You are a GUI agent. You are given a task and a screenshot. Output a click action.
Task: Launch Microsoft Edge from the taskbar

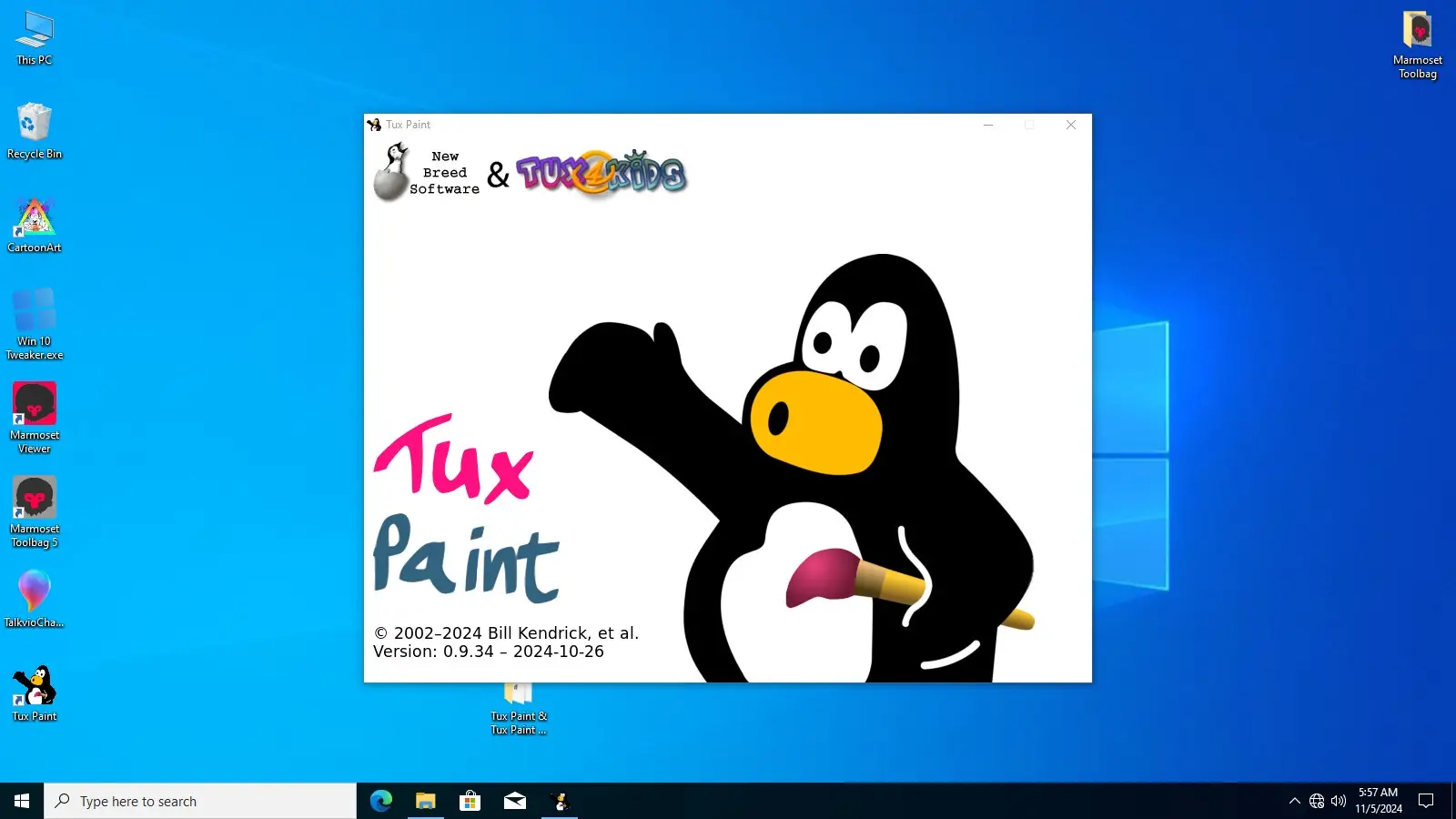(381, 801)
